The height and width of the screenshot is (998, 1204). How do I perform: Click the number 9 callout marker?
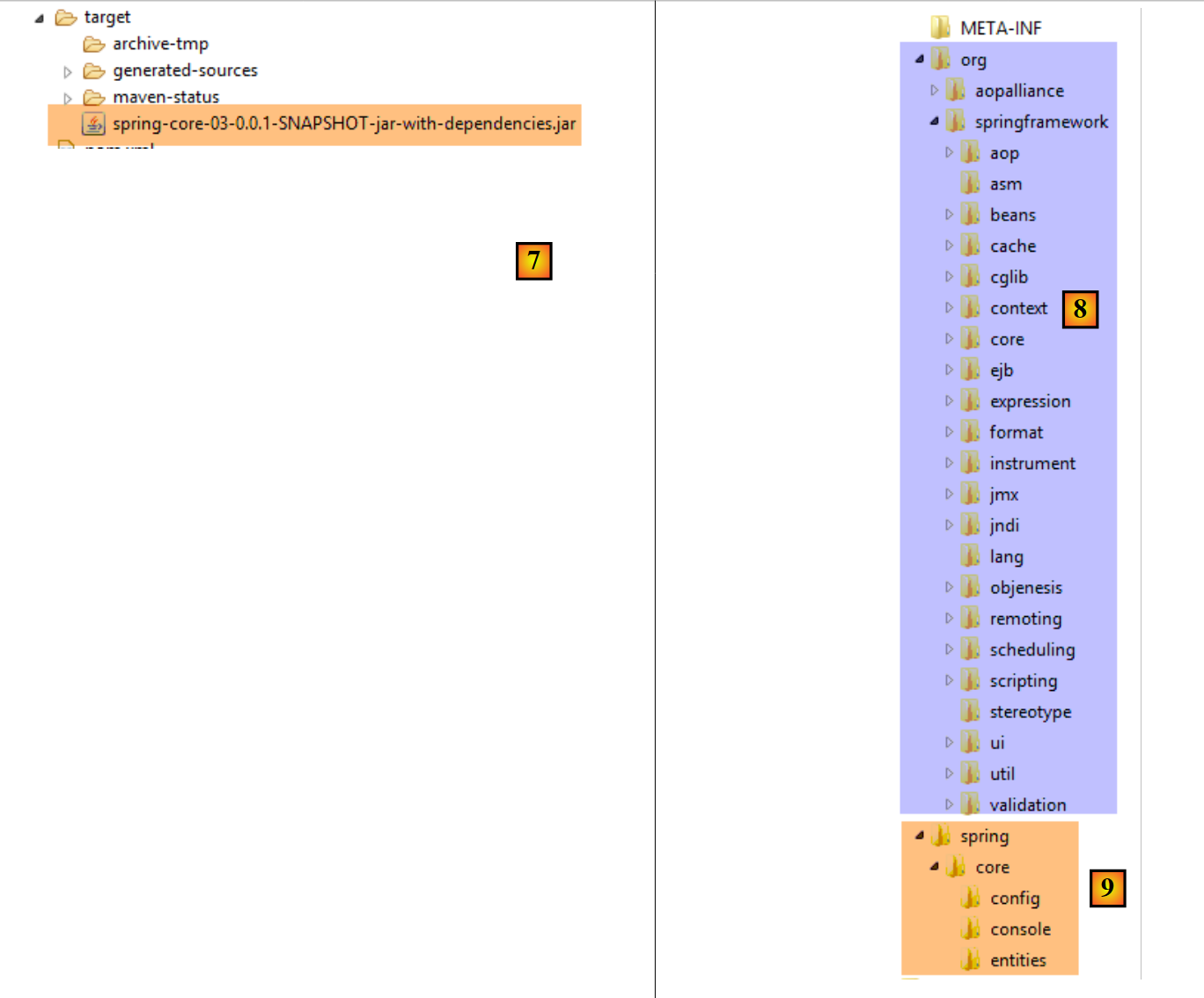pyautogui.click(x=1107, y=888)
